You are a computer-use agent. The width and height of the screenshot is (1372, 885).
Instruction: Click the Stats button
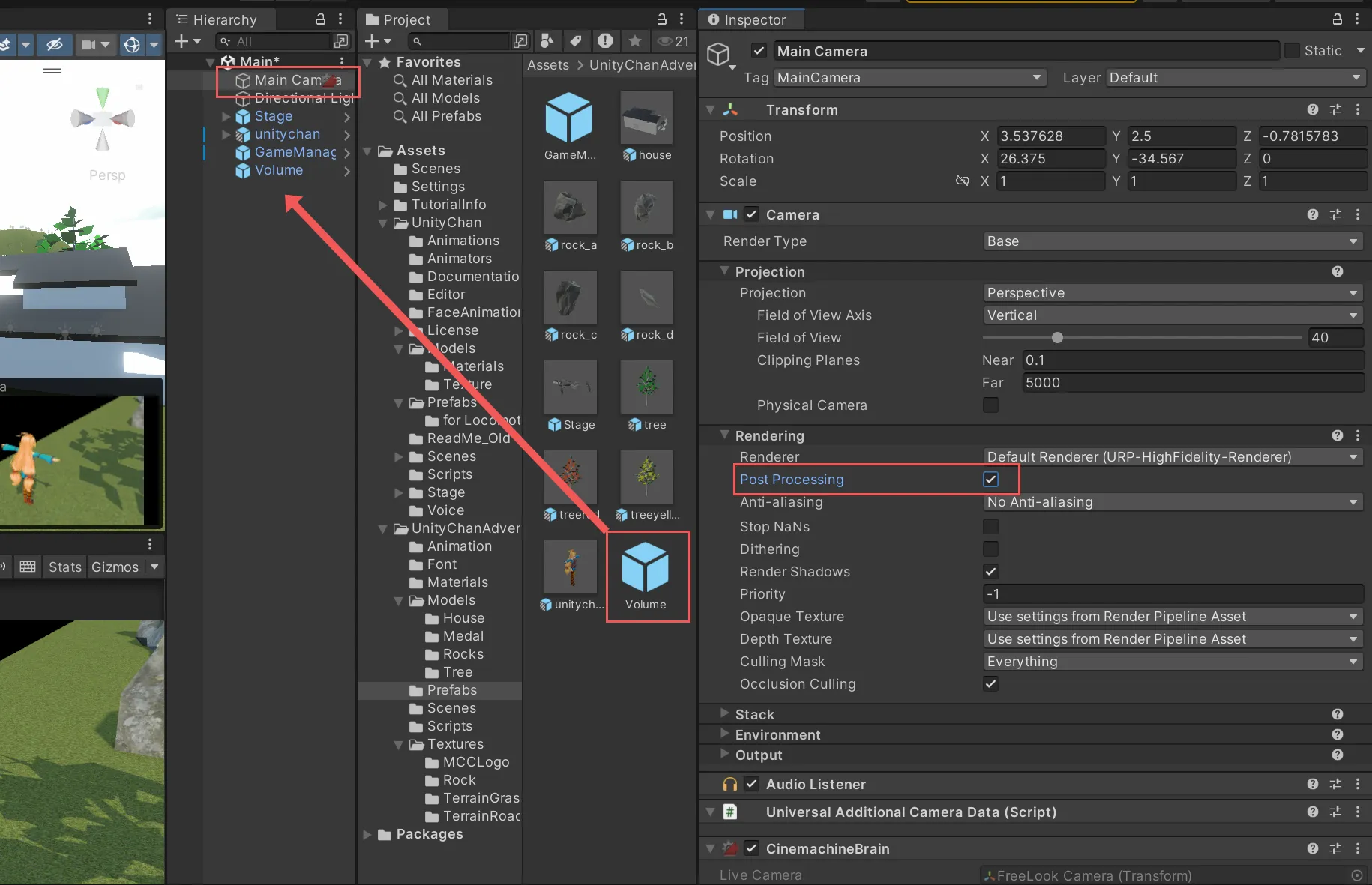64,567
